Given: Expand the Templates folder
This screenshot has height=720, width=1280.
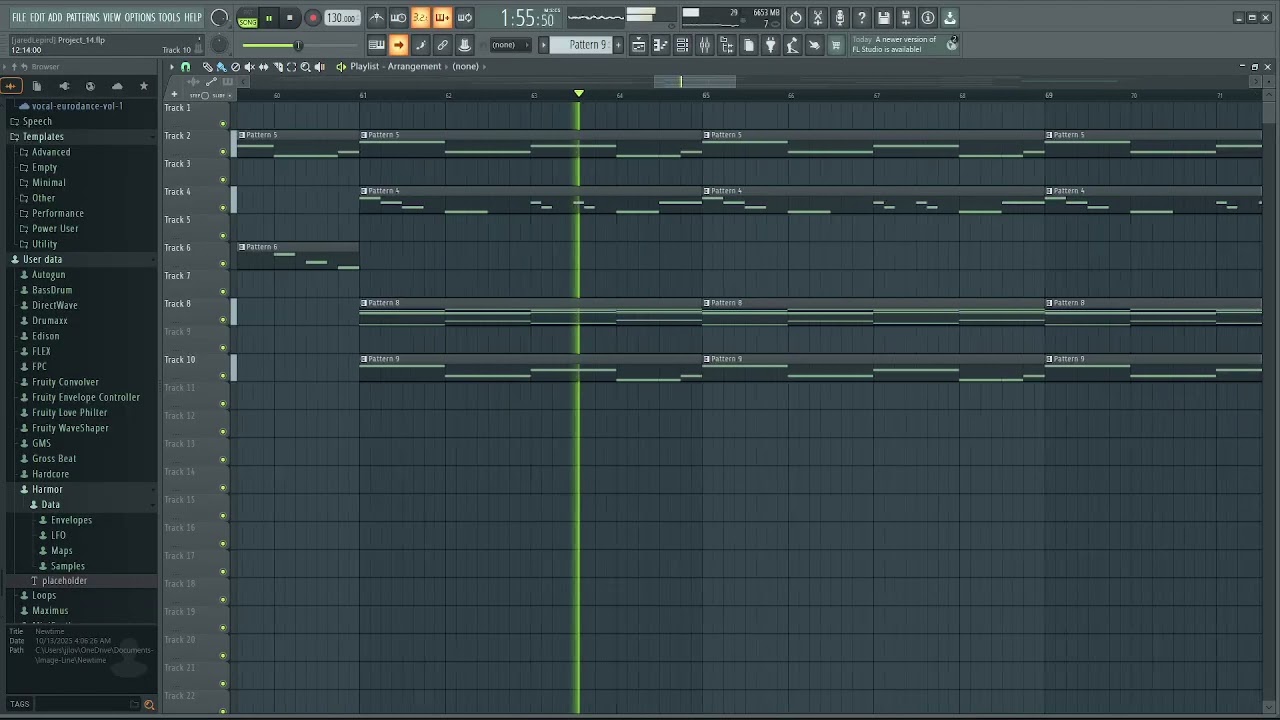Looking at the screenshot, I should tap(43, 137).
